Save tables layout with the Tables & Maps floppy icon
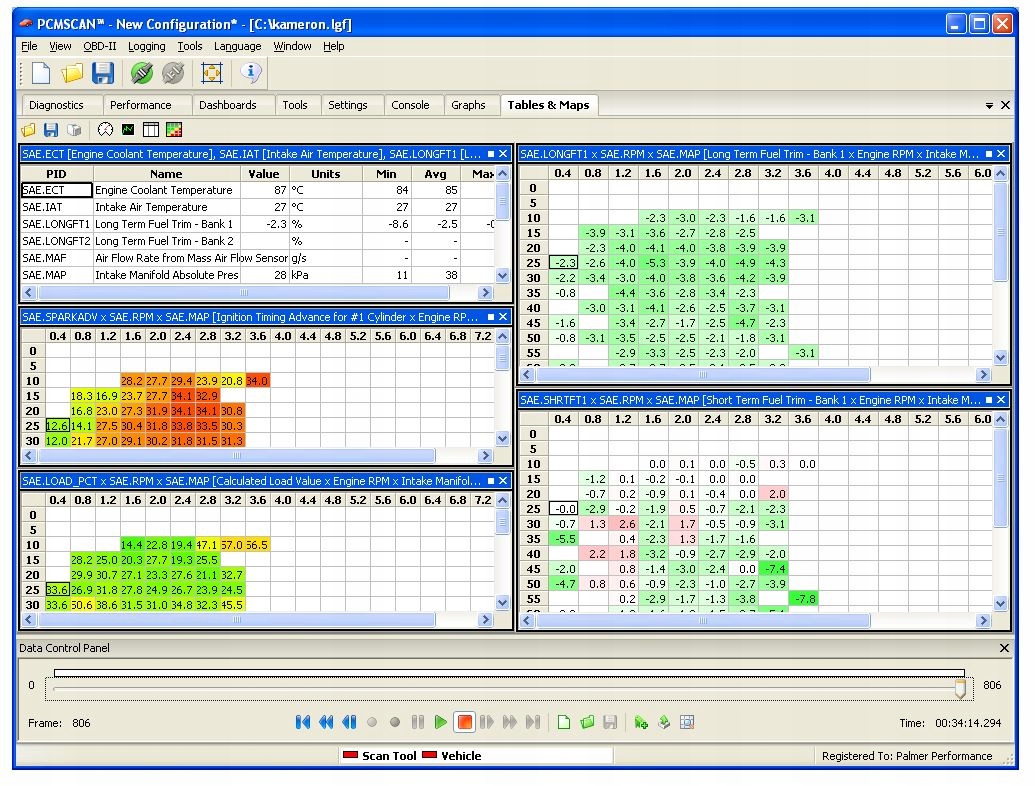The width and height of the screenshot is (1036, 786). [51, 130]
